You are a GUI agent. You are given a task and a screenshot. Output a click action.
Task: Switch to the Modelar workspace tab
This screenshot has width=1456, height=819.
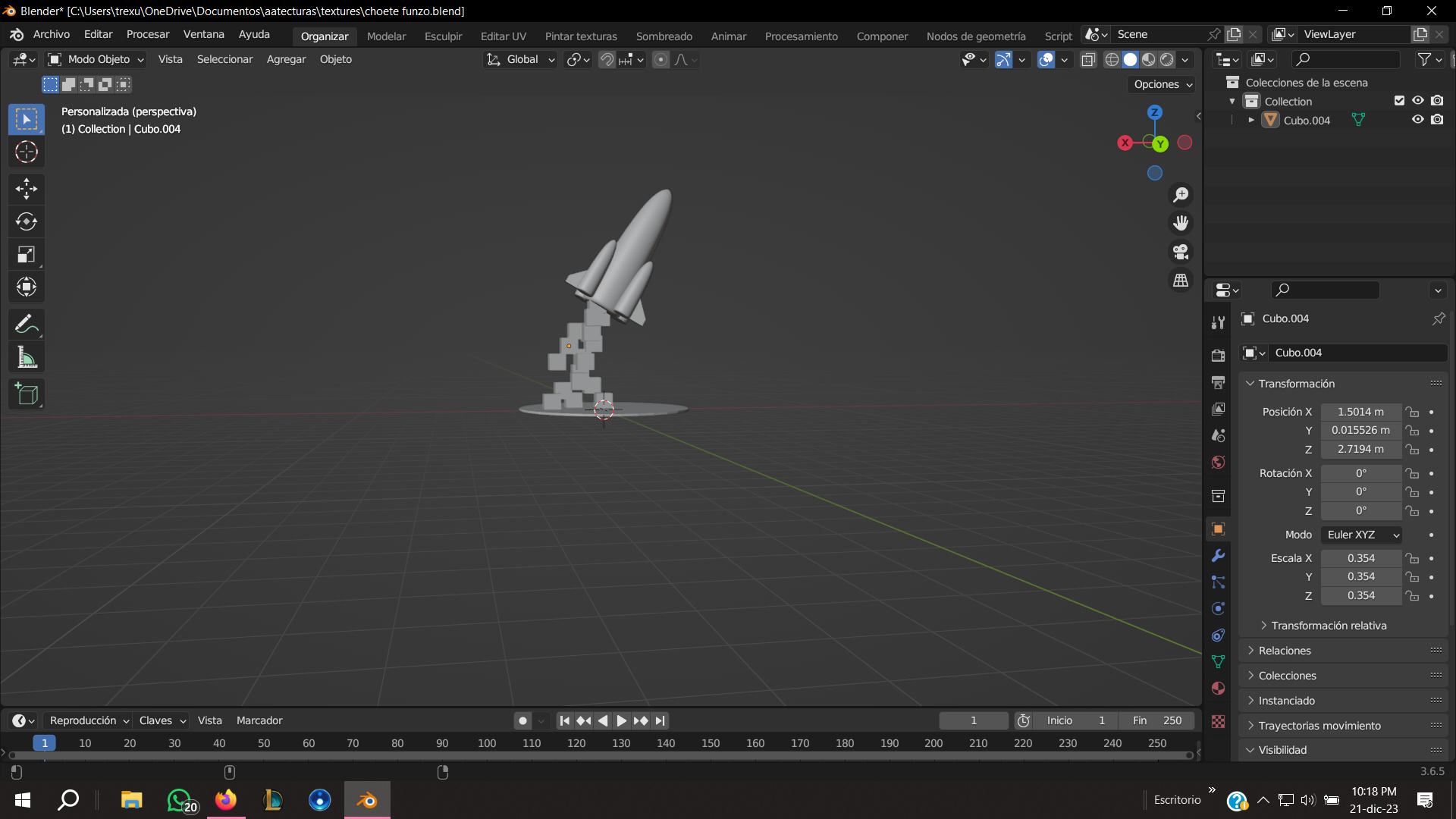click(x=387, y=36)
